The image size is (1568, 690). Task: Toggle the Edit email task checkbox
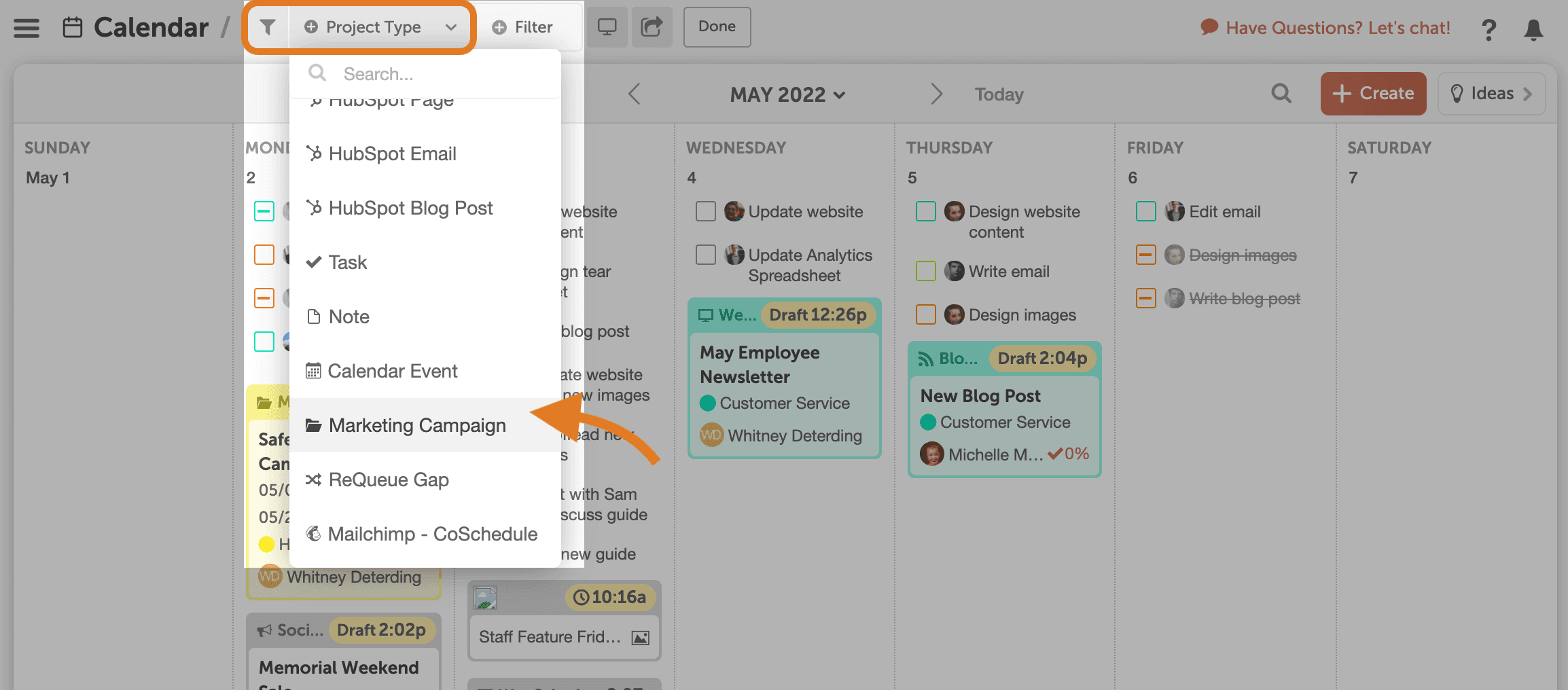[x=1146, y=211]
